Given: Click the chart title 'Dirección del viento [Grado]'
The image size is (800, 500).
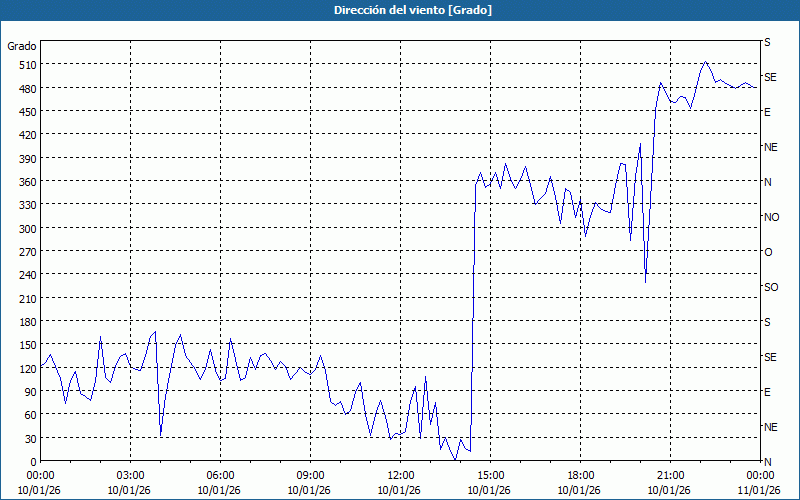Looking at the screenshot, I should pos(400,10).
